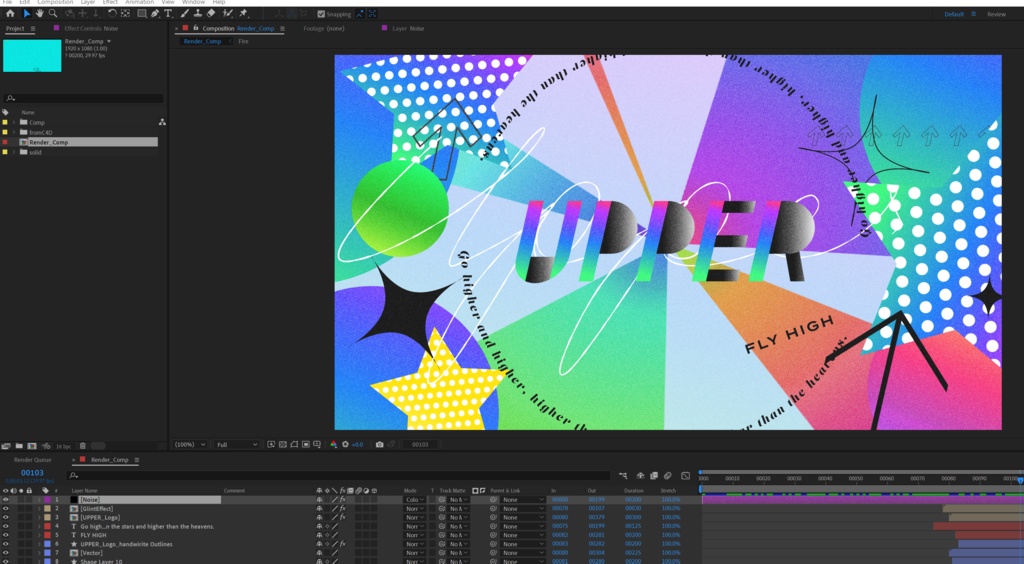This screenshot has height=564, width=1024.
Task: Click the region of interest icon
Action: point(306,445)
